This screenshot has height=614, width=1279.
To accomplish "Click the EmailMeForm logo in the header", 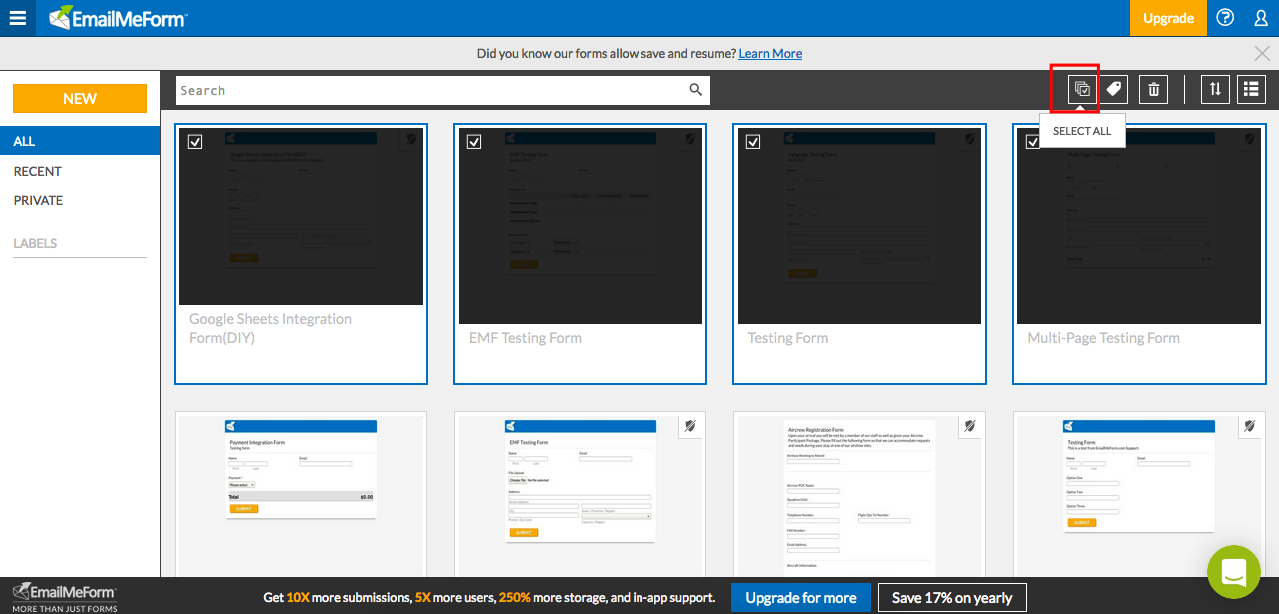I will pyautogui.click(x=117, y=18).
